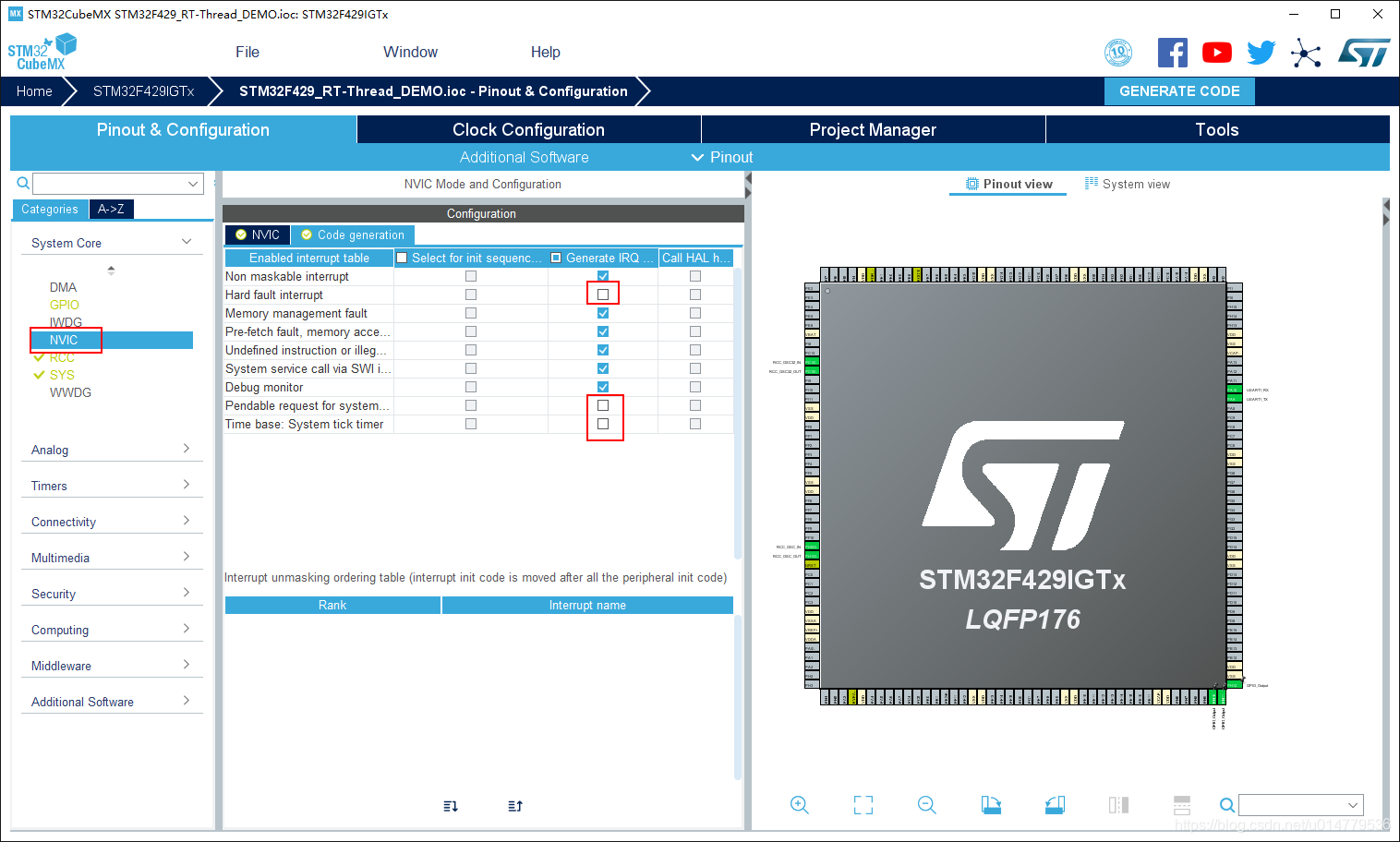Open the Pinout dropdown menu
1400x842 pixels.
point(722,157)
